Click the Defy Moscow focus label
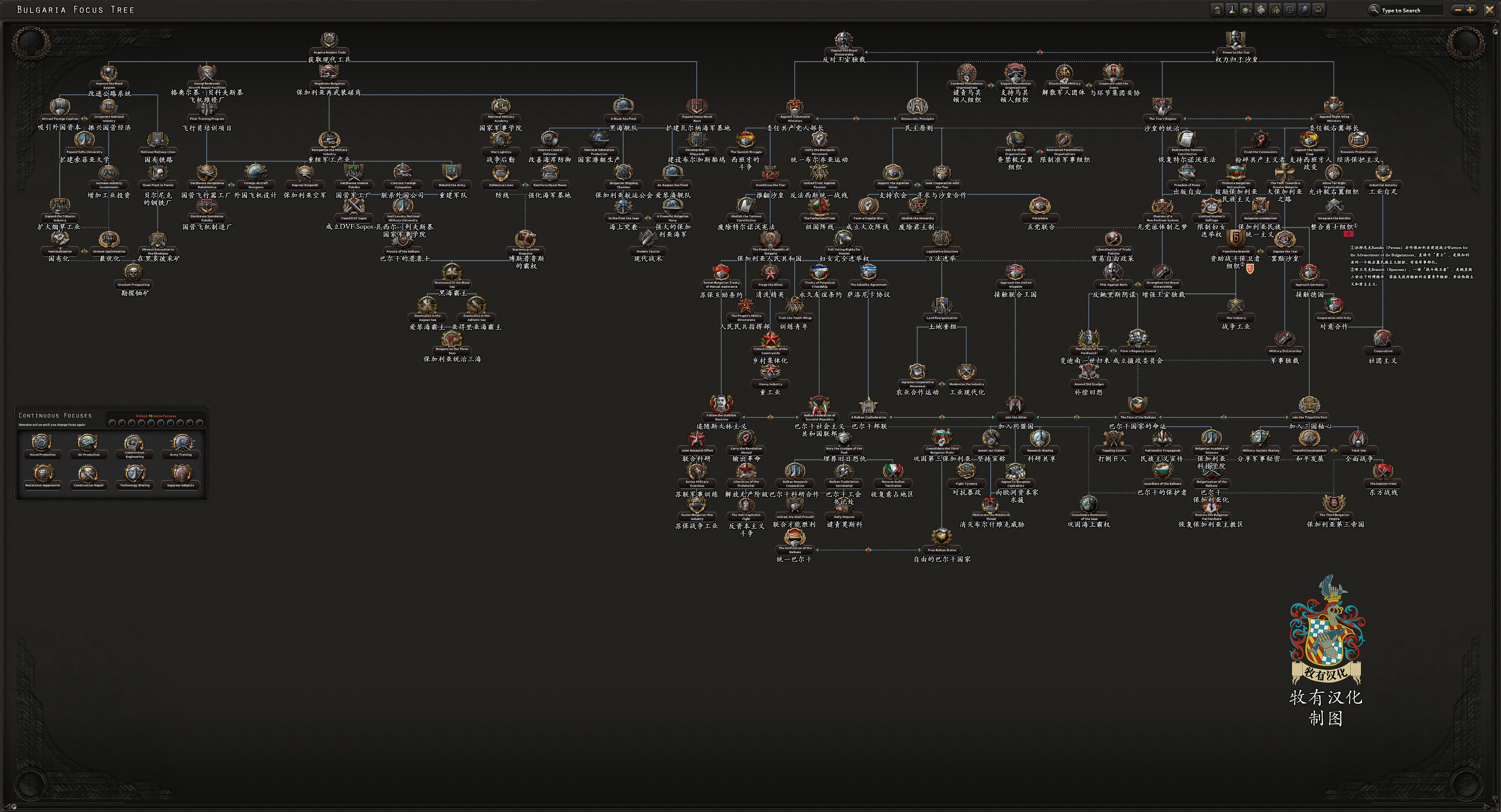This screenshot has height=812, width=1501. pyautogui.click(x=844, y=517)
